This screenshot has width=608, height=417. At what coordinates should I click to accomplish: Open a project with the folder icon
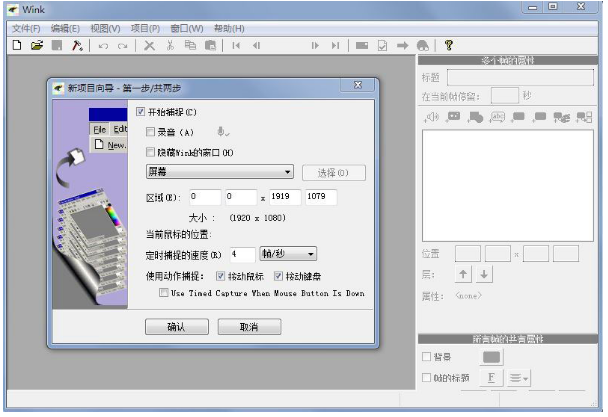(37, 45)
